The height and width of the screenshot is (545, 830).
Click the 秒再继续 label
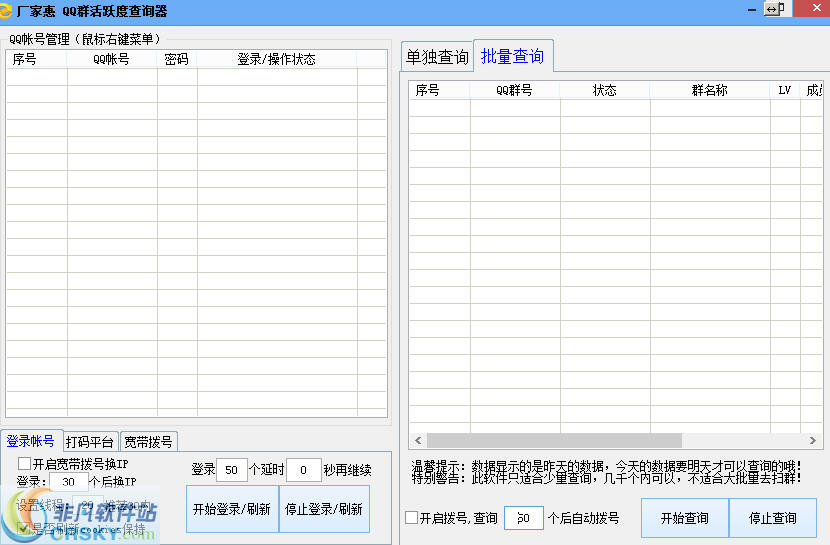coord(347,470)
